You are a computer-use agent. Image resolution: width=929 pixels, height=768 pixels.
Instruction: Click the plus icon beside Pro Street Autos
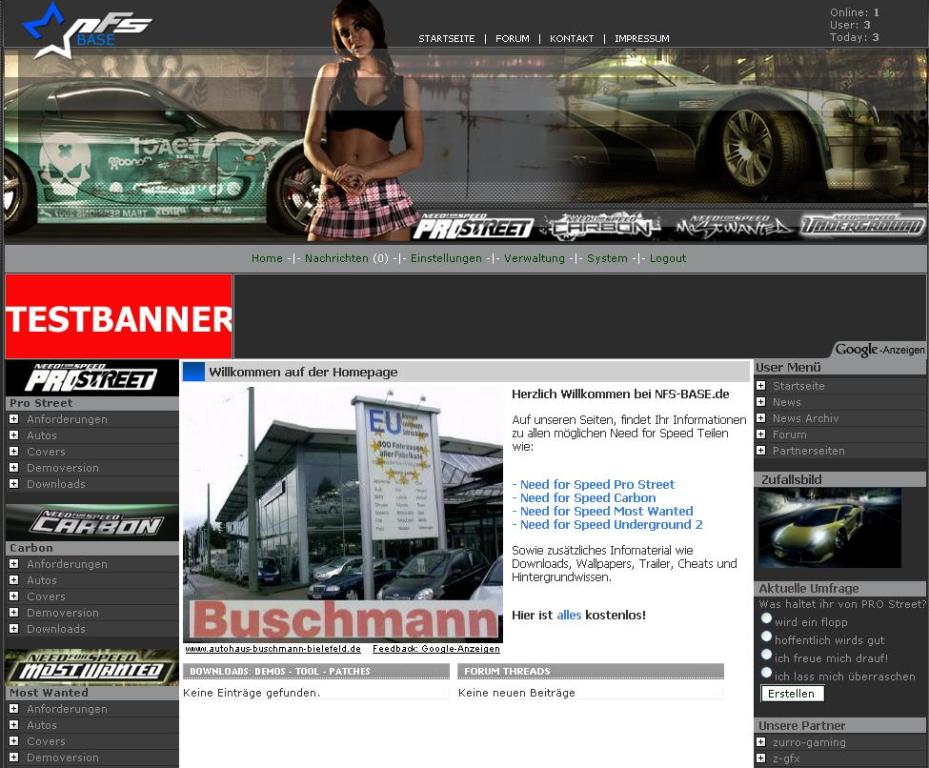pos(14,435)
